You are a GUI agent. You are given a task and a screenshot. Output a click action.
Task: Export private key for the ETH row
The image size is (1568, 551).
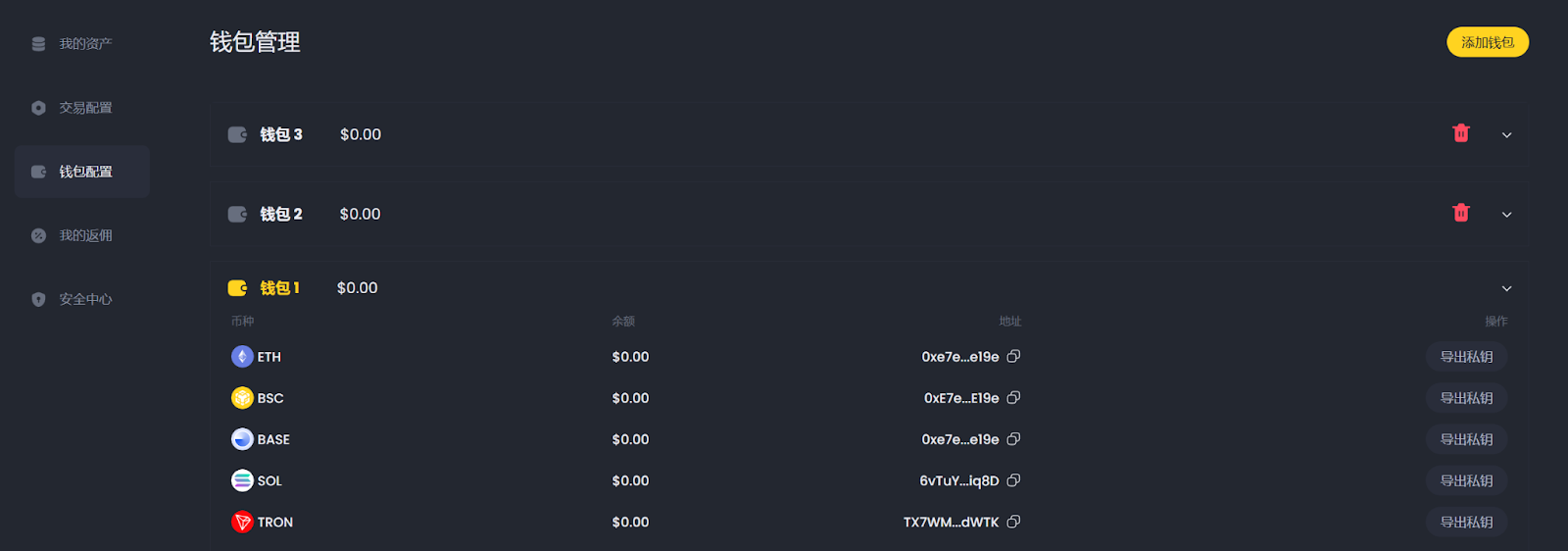[1466, 357]
